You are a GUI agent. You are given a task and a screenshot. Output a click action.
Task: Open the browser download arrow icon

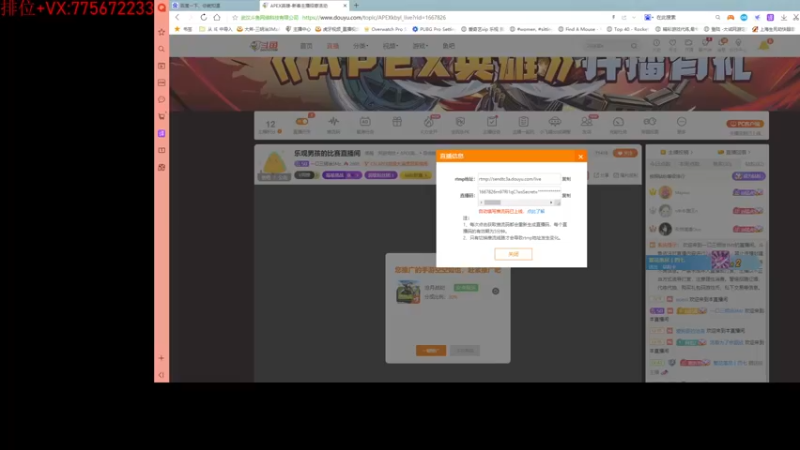coord(784,17)
